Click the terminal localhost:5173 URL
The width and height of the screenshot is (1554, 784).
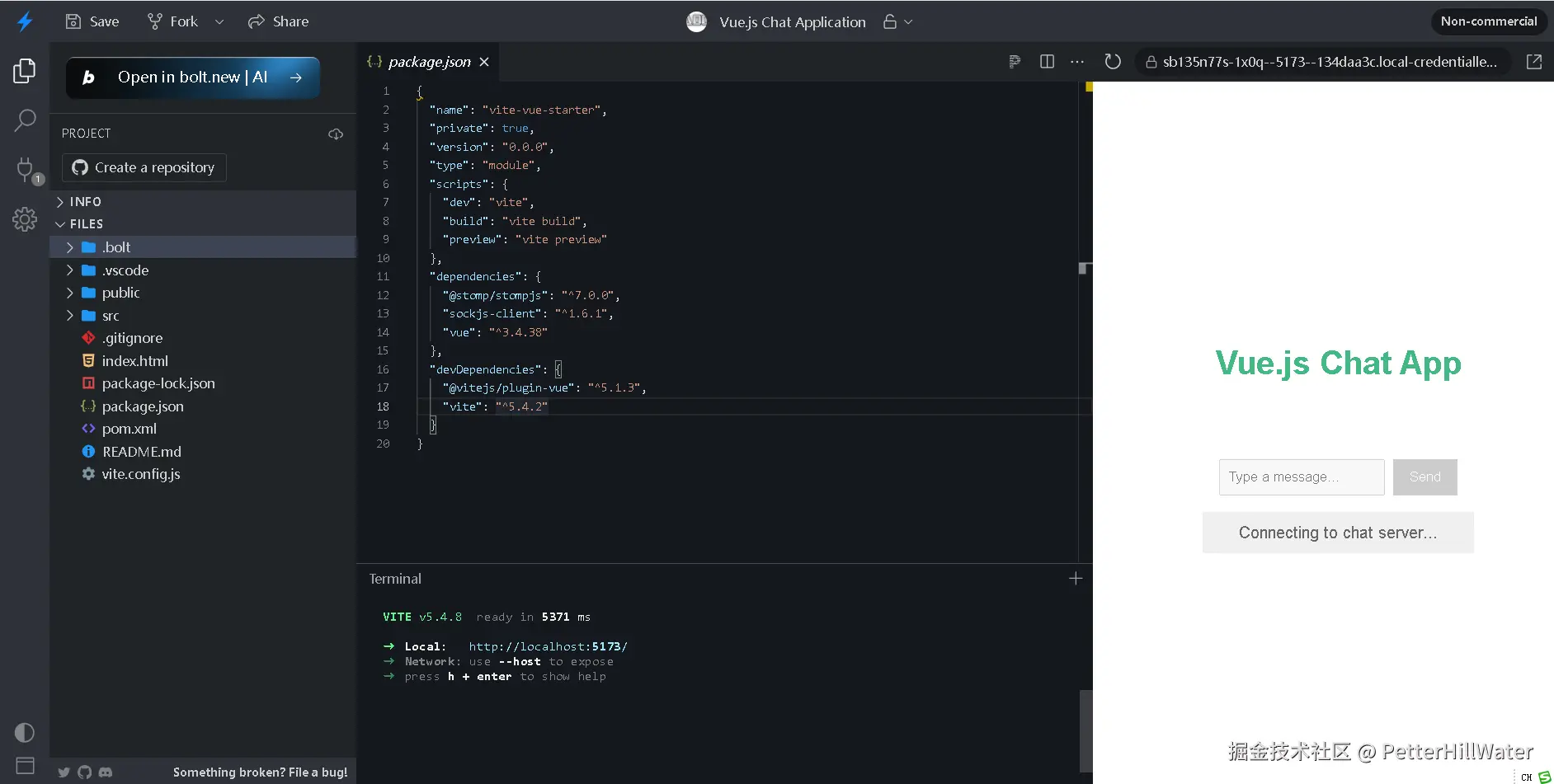pos(548,646)
